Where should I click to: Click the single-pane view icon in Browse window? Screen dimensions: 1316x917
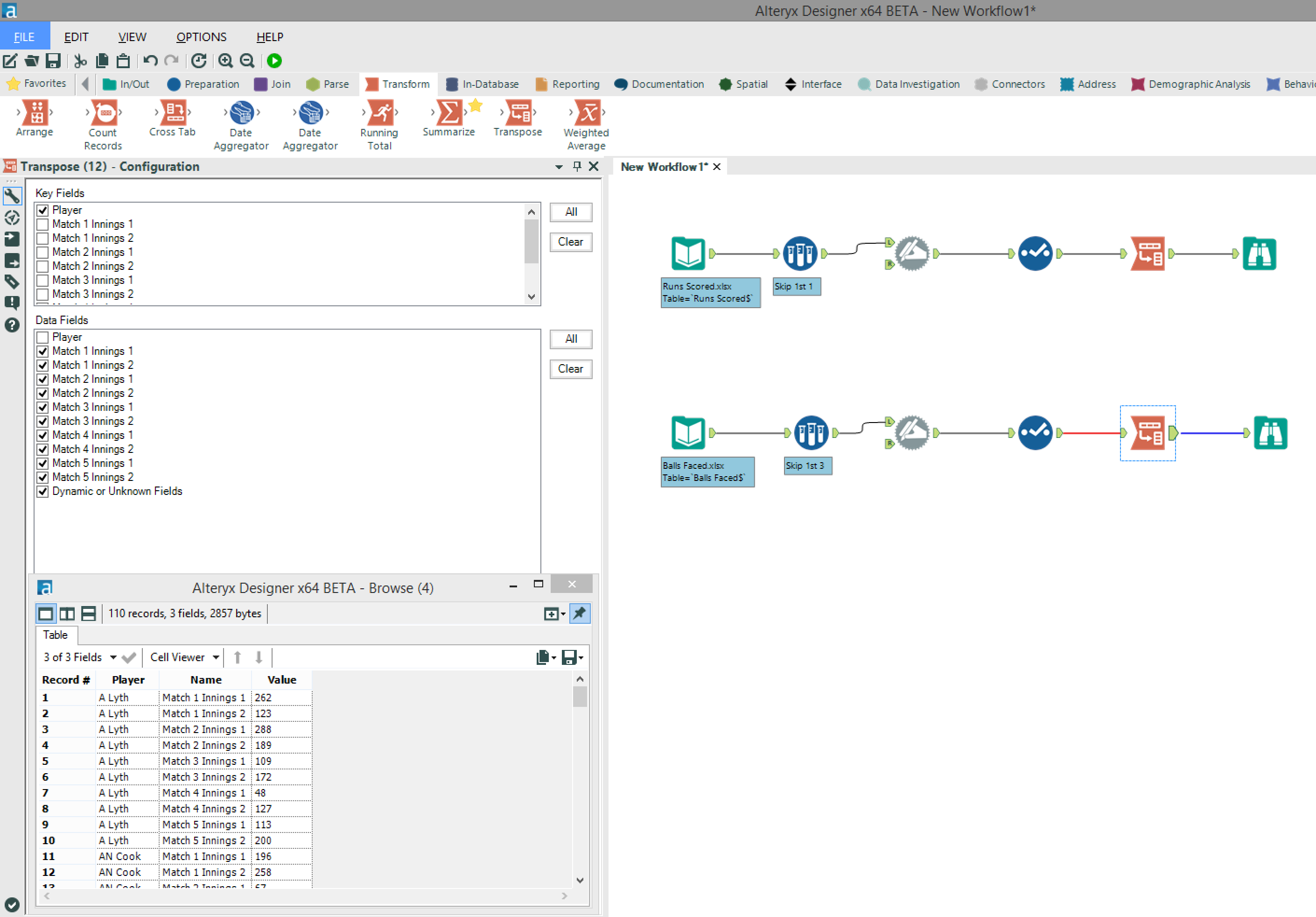46,614
